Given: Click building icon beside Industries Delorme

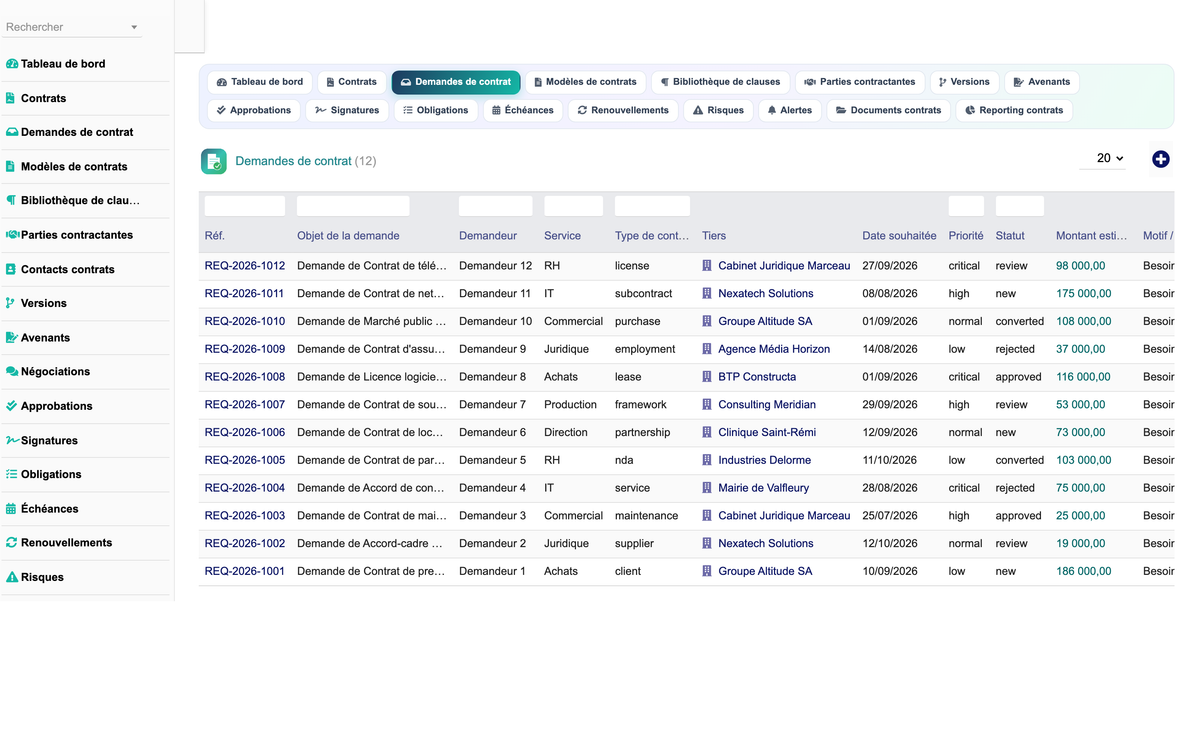Looking at the screenshot, I should tap(707, 460).
